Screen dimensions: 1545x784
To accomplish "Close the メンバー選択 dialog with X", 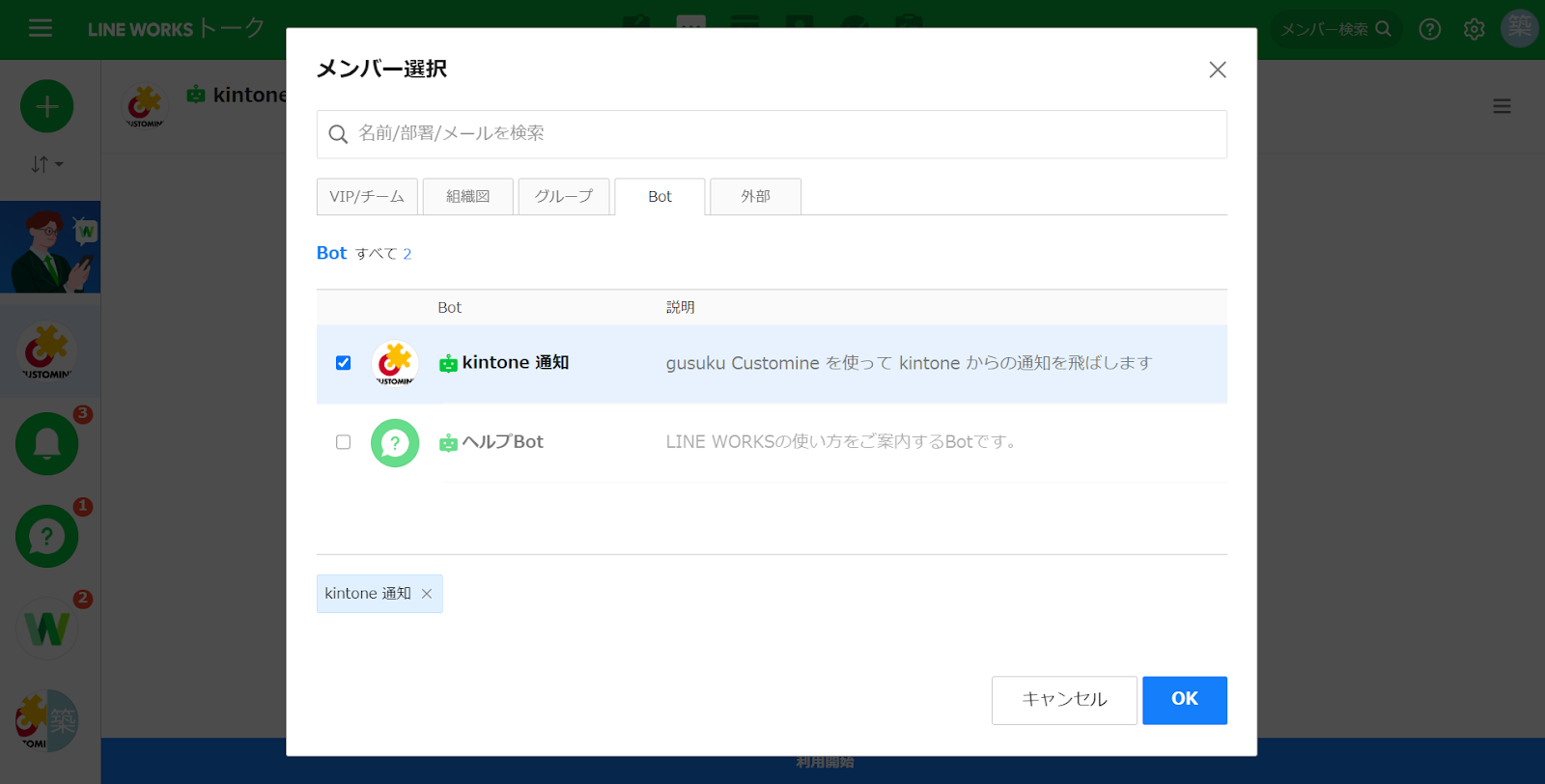I will point(1218,70).
